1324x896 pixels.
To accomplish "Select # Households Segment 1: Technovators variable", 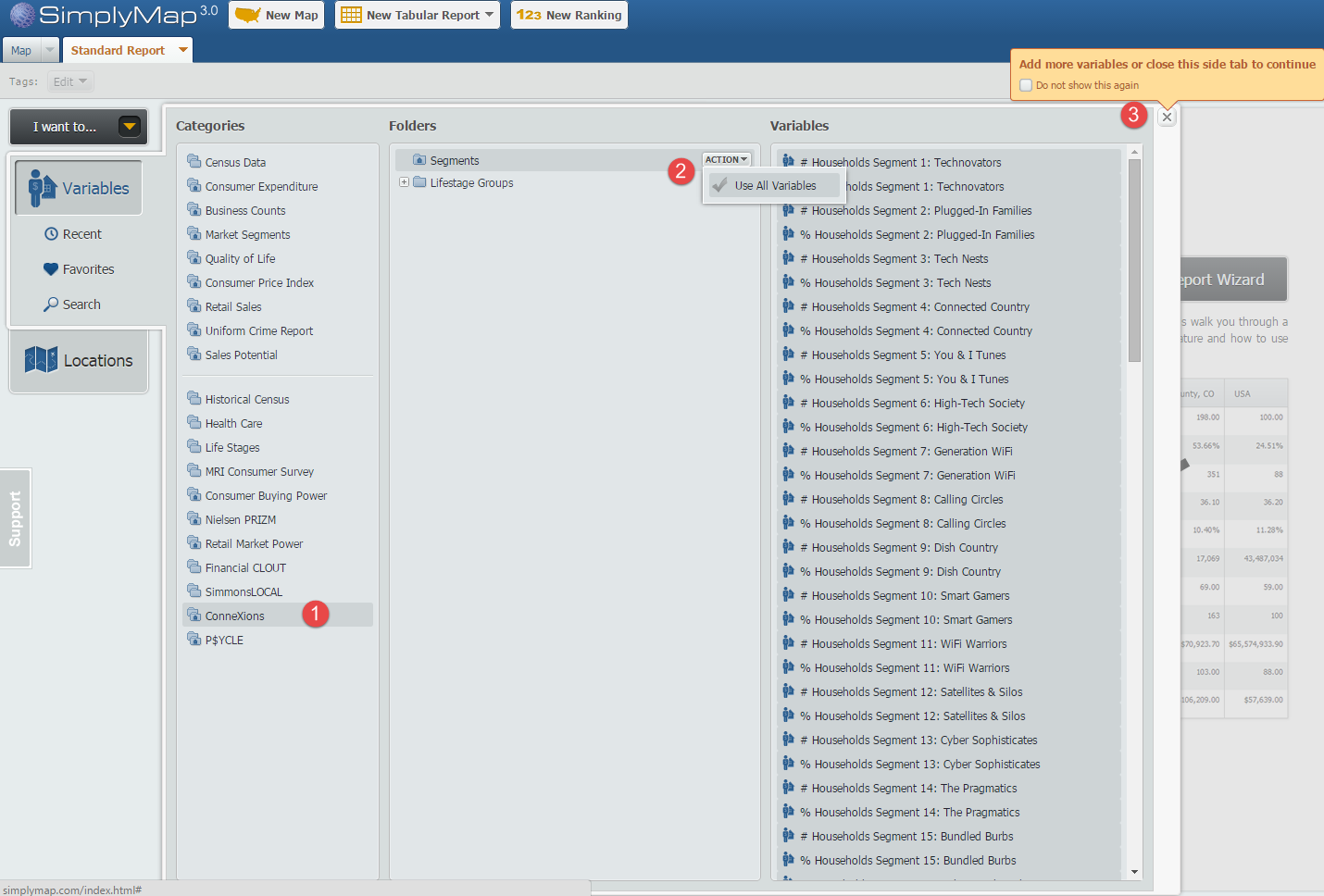I will 949,162.
